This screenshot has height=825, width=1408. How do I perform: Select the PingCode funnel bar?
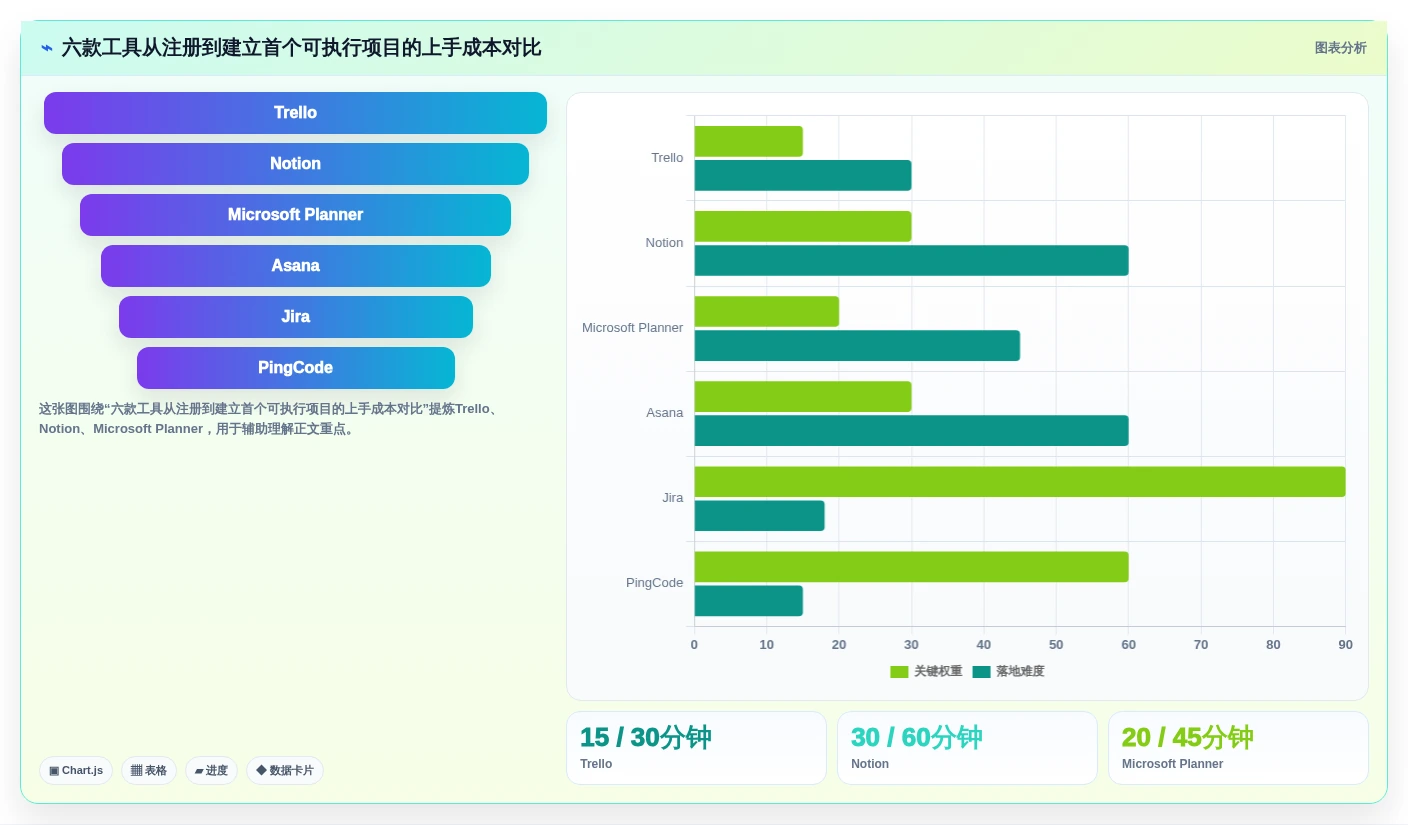click(295, 368)
